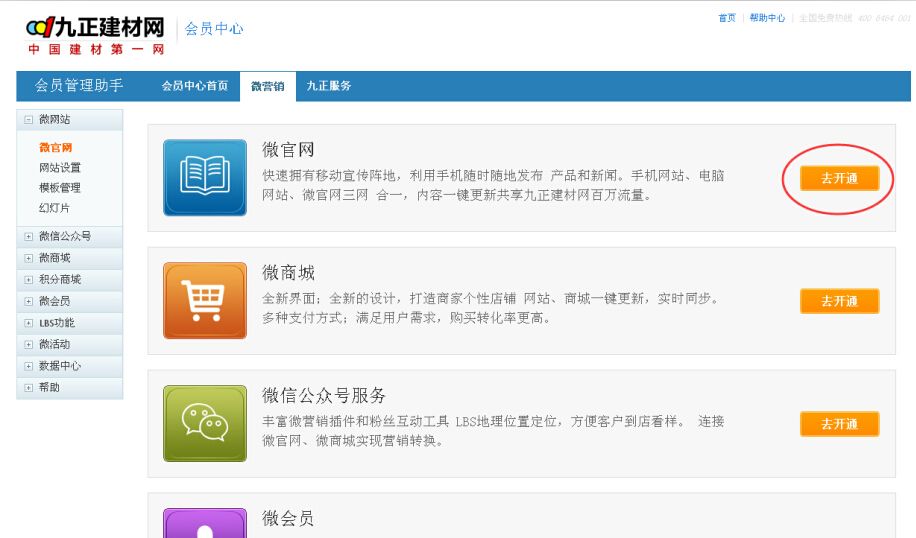This screenshot has width=916, height=538.
Task: Expand the 积分商城 sidebar section
Action: click(28, 280)
